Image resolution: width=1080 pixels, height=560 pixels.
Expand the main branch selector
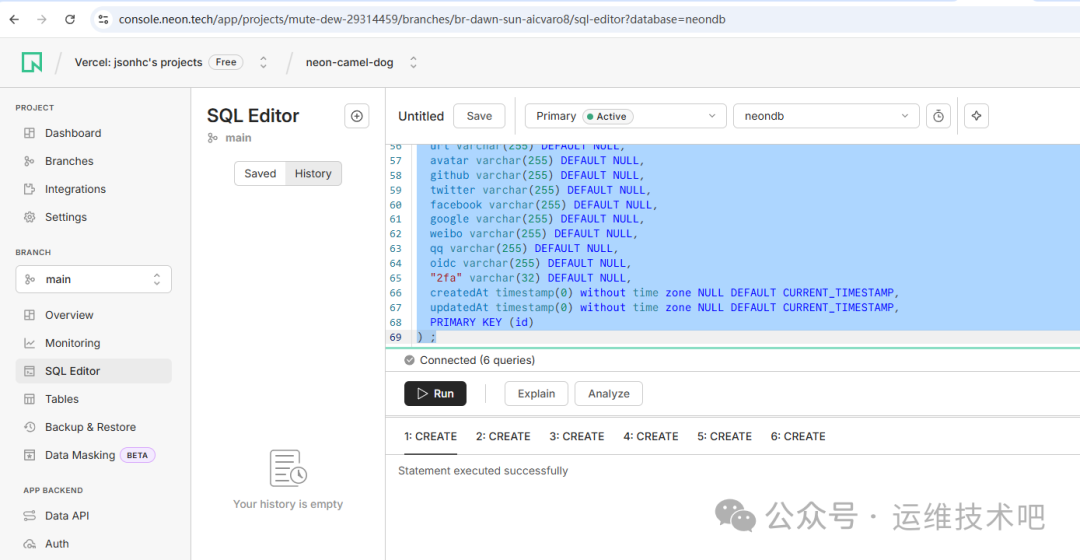coord(94,279)
